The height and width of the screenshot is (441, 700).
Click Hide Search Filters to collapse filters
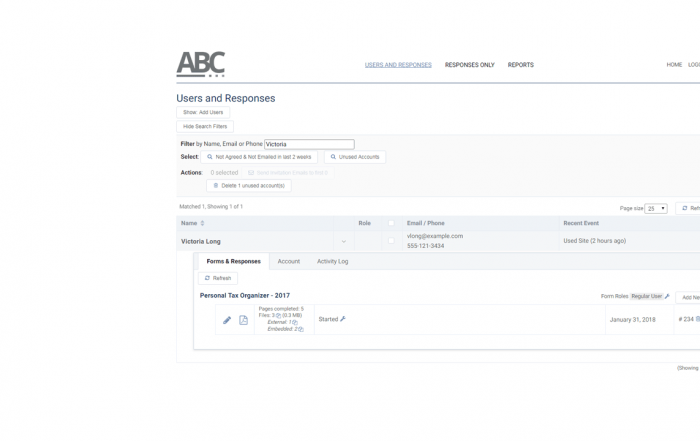tap(205, 127)
